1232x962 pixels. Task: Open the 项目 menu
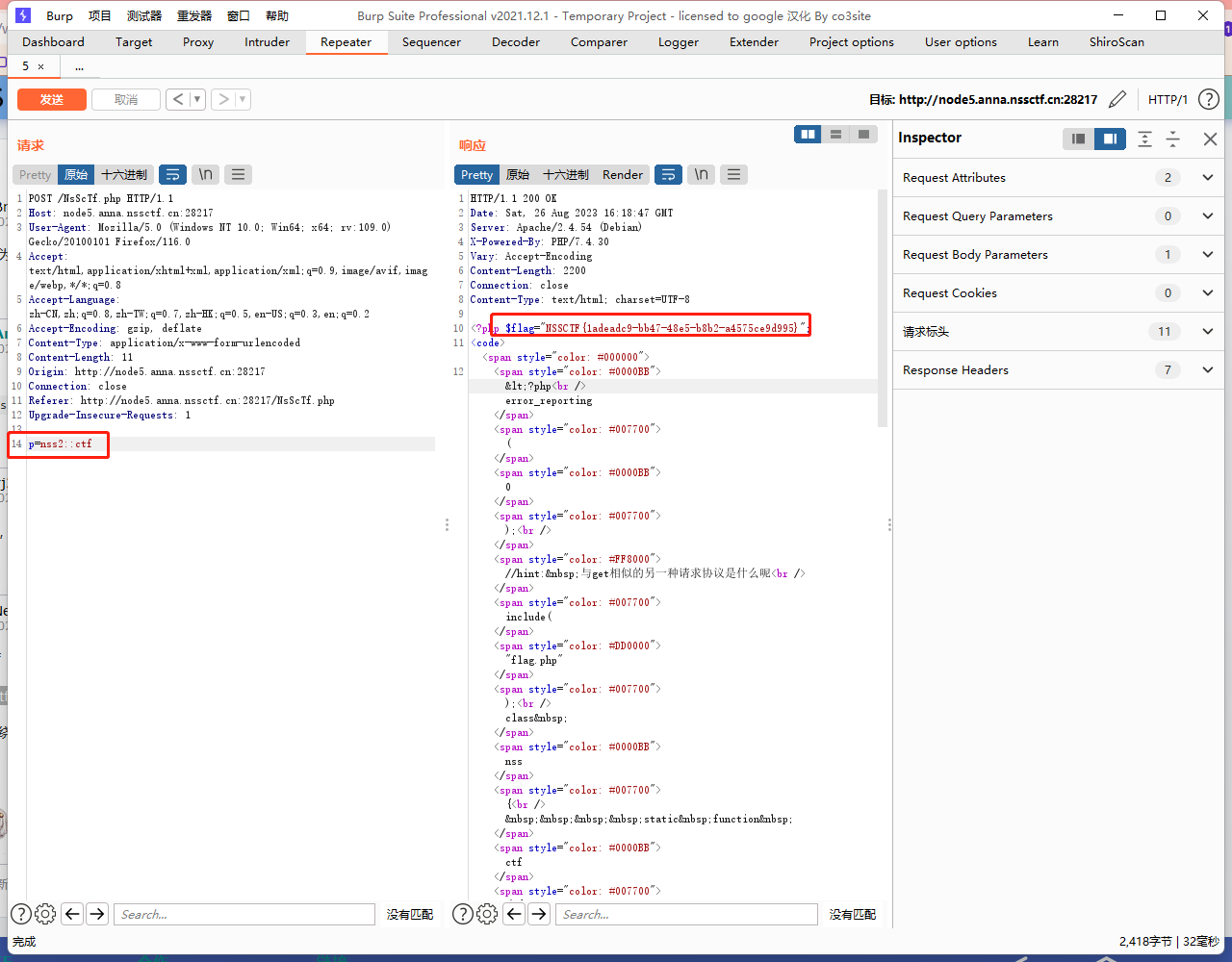pos(100,15)
